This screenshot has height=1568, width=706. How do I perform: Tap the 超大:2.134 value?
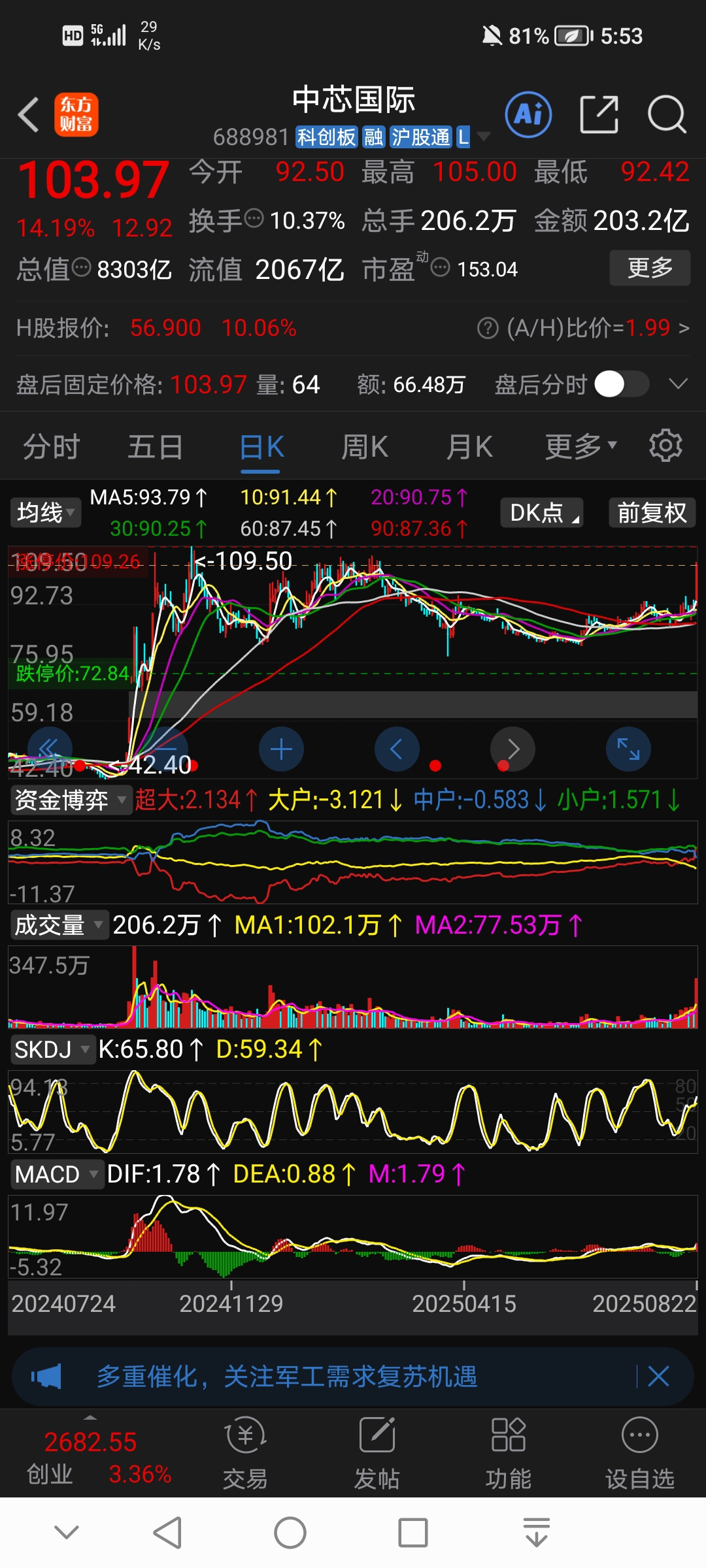(196, 800)
